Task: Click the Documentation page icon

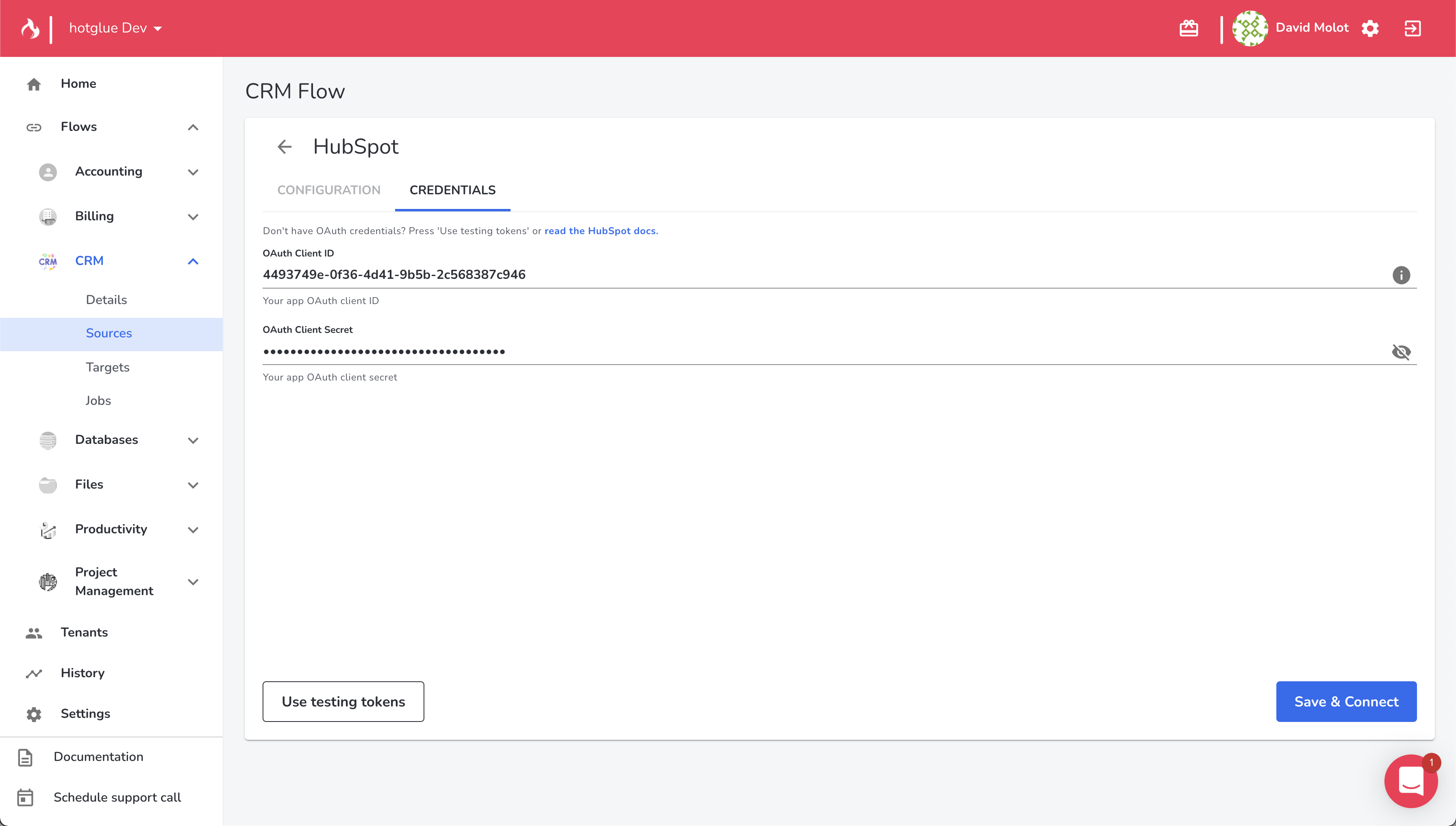Action: point(25,757)
